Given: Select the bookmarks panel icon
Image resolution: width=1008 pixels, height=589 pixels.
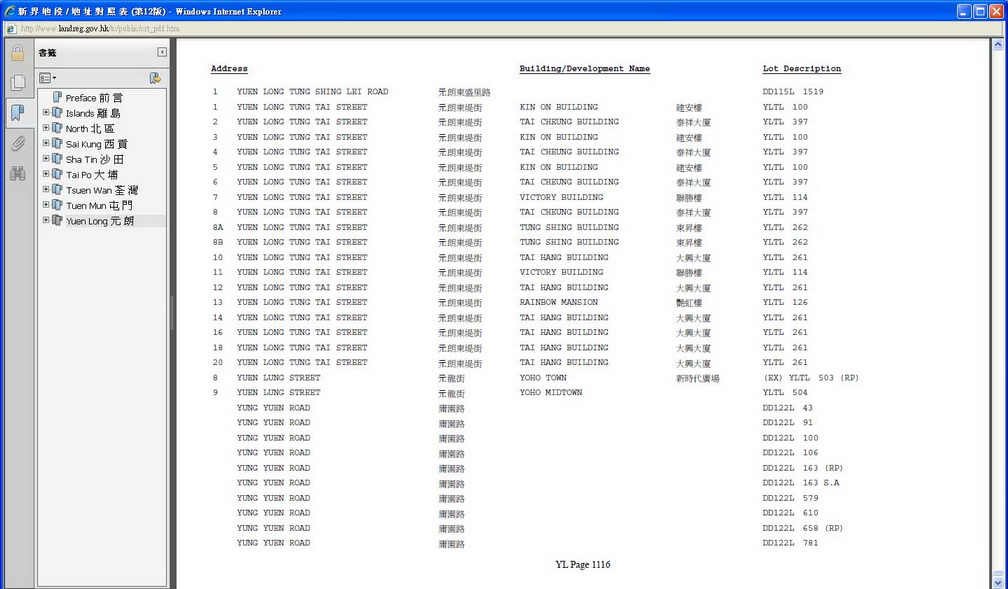Looking at the screenshot, I should coord(17,113).
